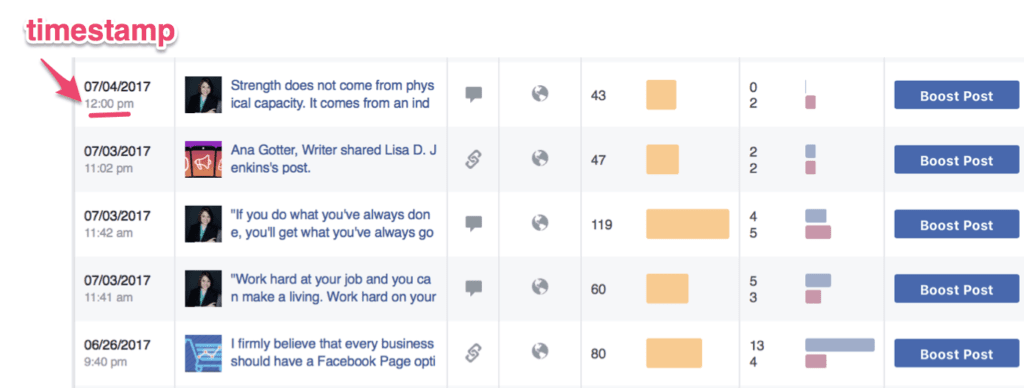Viewport: 1024px width, 388px height.
Task: Click globe targeting icon for Ana Gotter post
Action: (539, 159)
